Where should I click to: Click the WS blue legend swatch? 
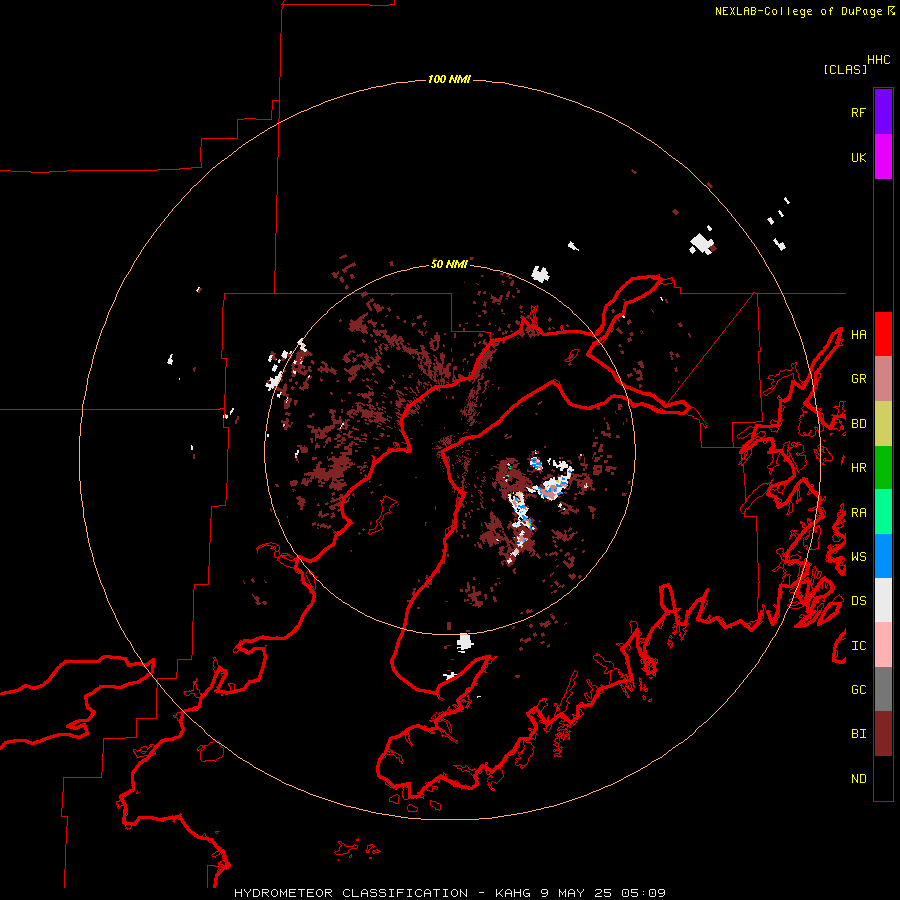click(883, 556)
